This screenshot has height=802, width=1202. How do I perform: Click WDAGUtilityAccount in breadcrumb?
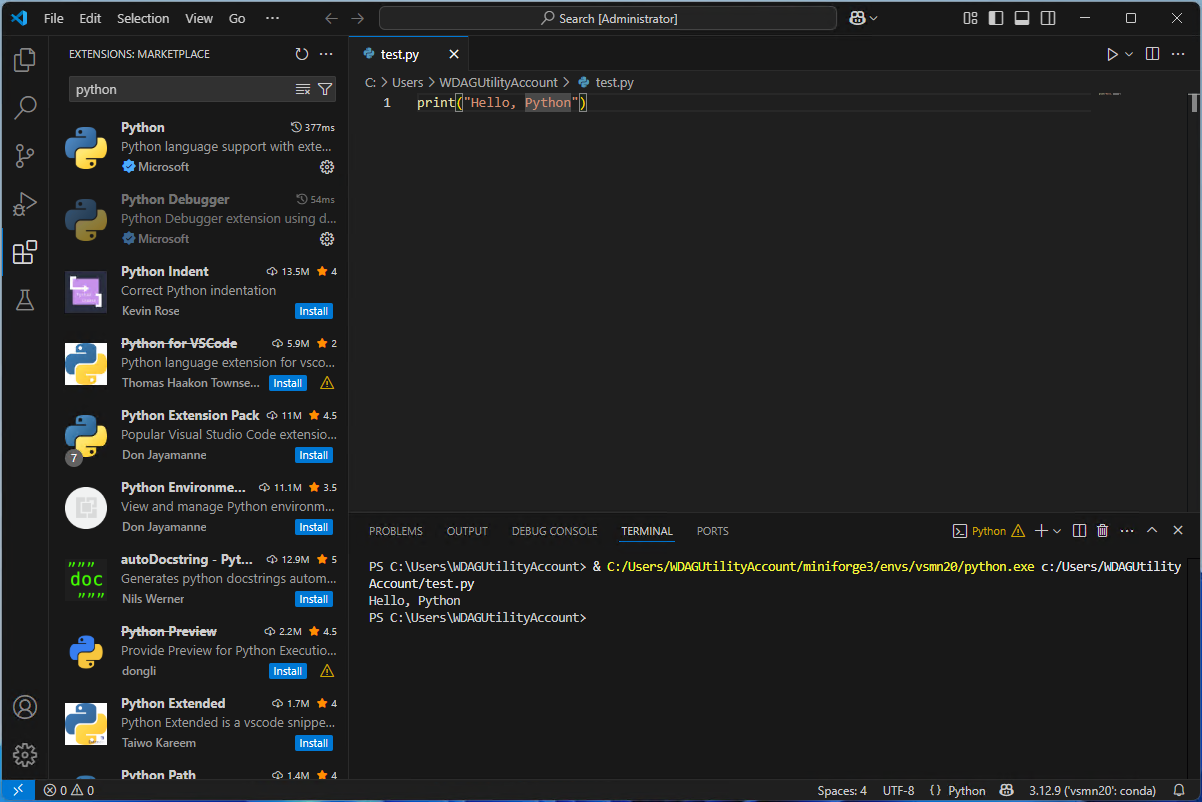click(x=498, y=82)
